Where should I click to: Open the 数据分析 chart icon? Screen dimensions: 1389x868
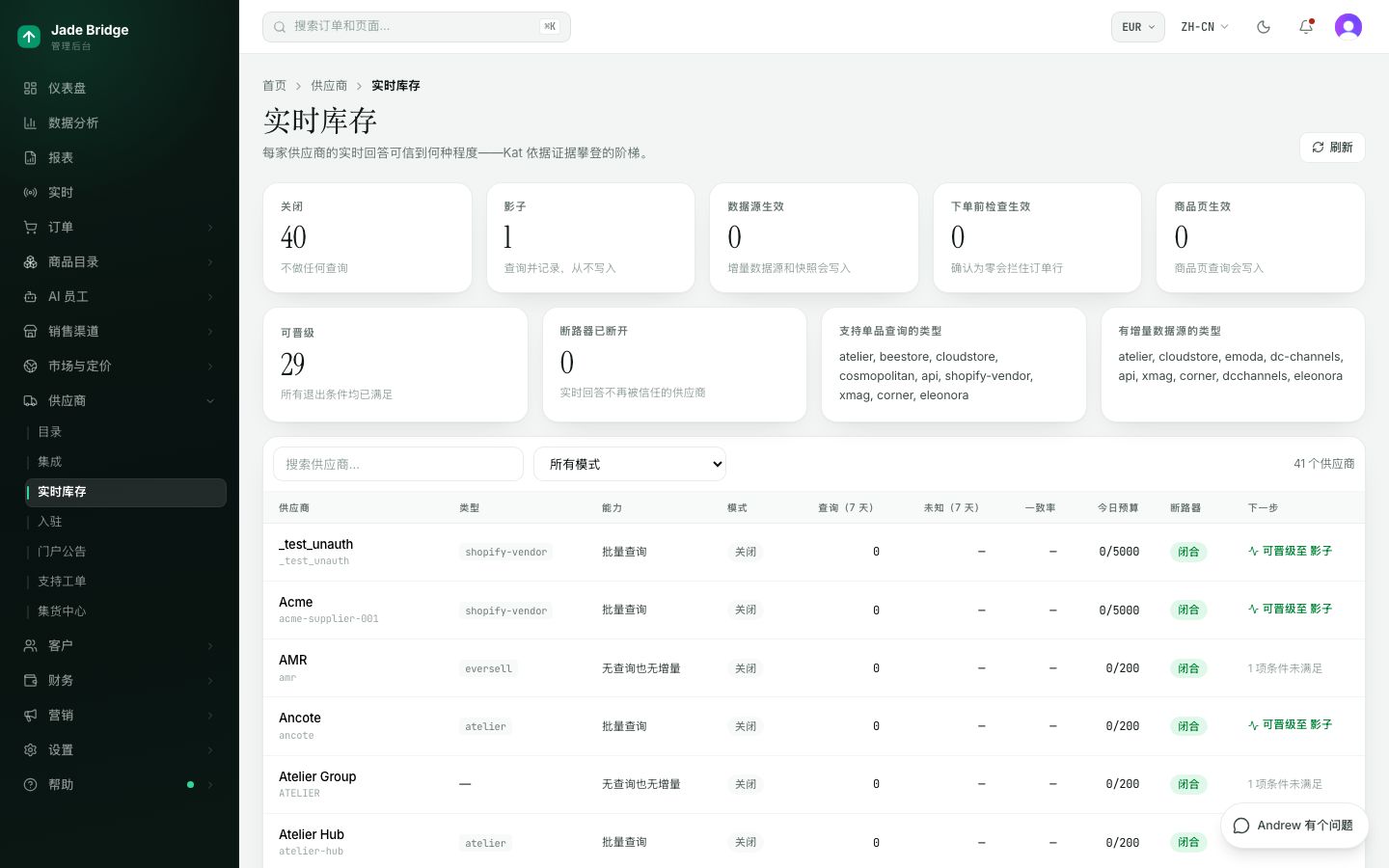point(31,122)
